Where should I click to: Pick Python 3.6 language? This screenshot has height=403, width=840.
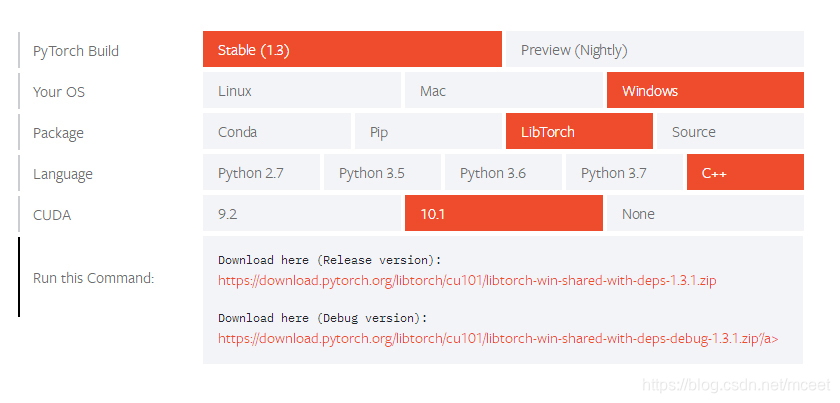coord(503,172)
